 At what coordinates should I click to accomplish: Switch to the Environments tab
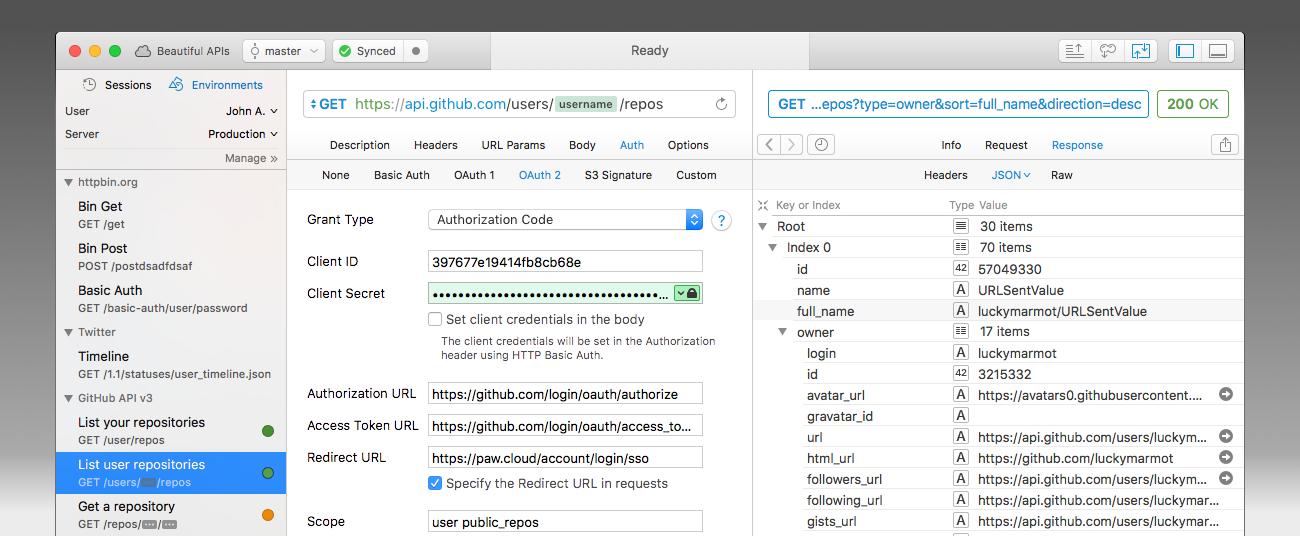216,85
